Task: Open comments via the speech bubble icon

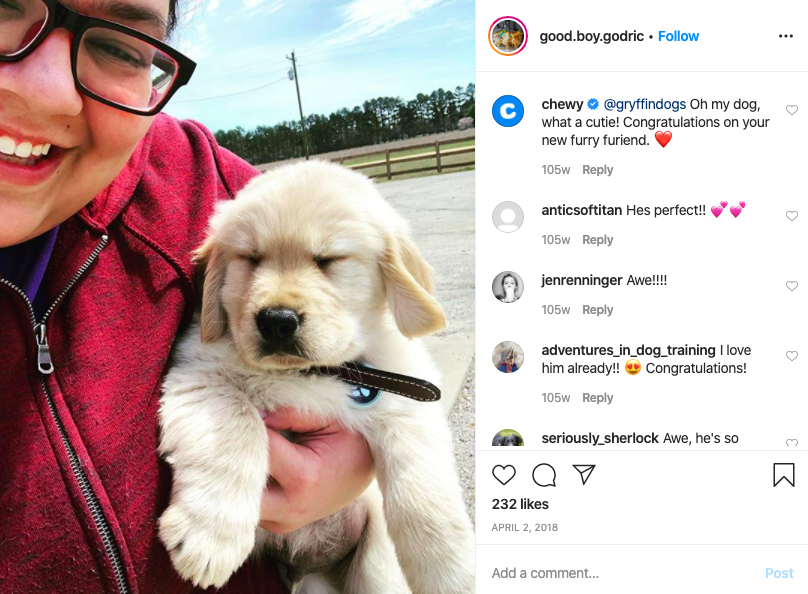Action: (x=544, y=475)
